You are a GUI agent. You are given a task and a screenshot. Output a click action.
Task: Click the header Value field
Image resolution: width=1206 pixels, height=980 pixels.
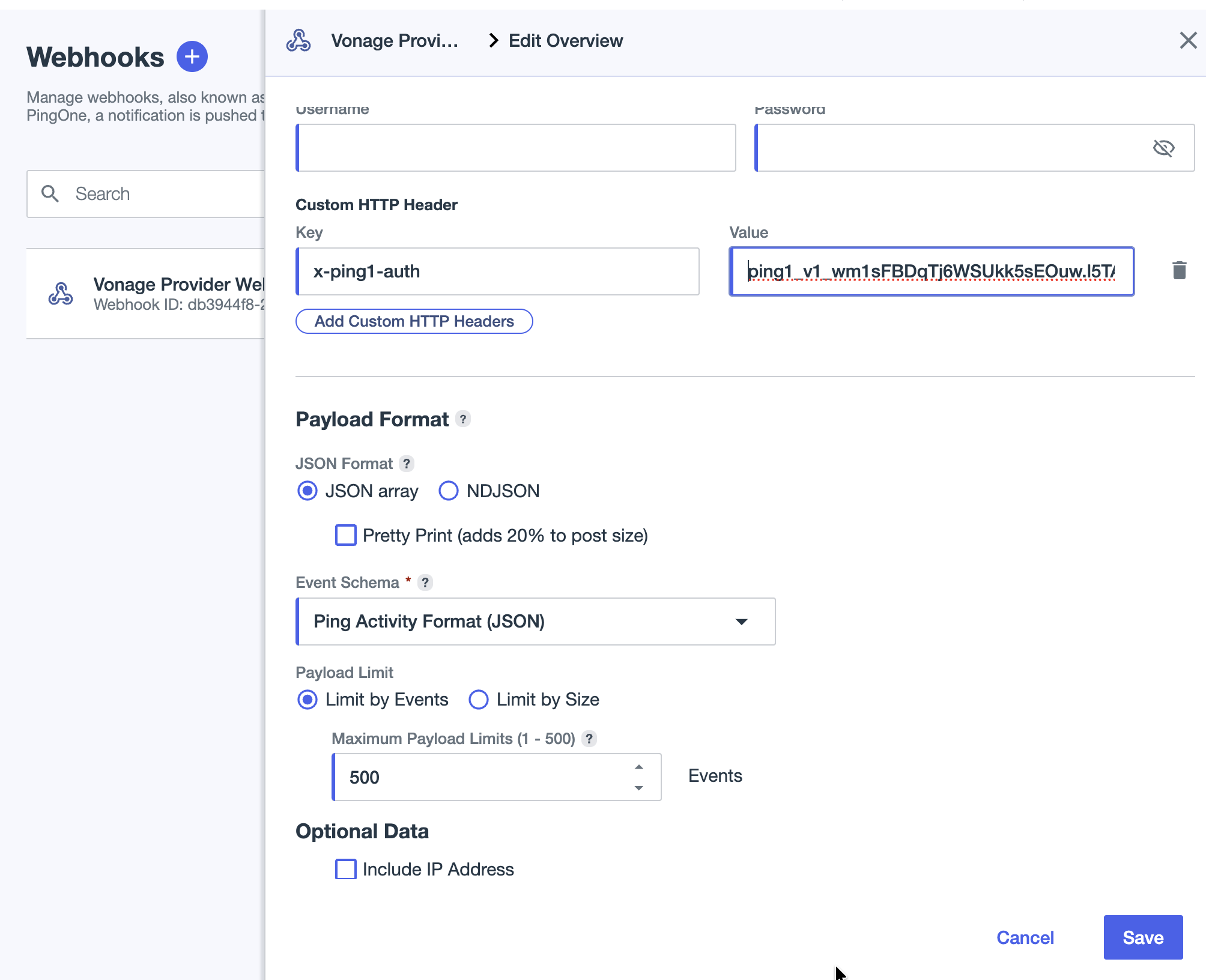932,271
